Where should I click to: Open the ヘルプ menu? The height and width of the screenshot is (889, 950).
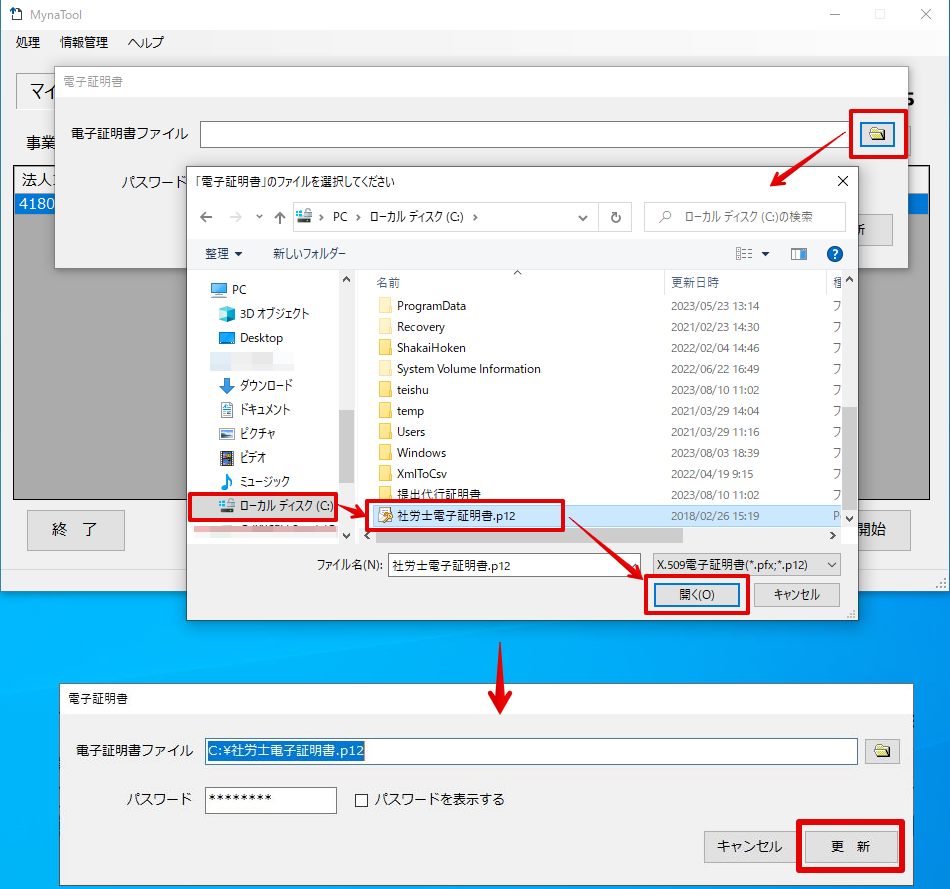tap(145, 42)
